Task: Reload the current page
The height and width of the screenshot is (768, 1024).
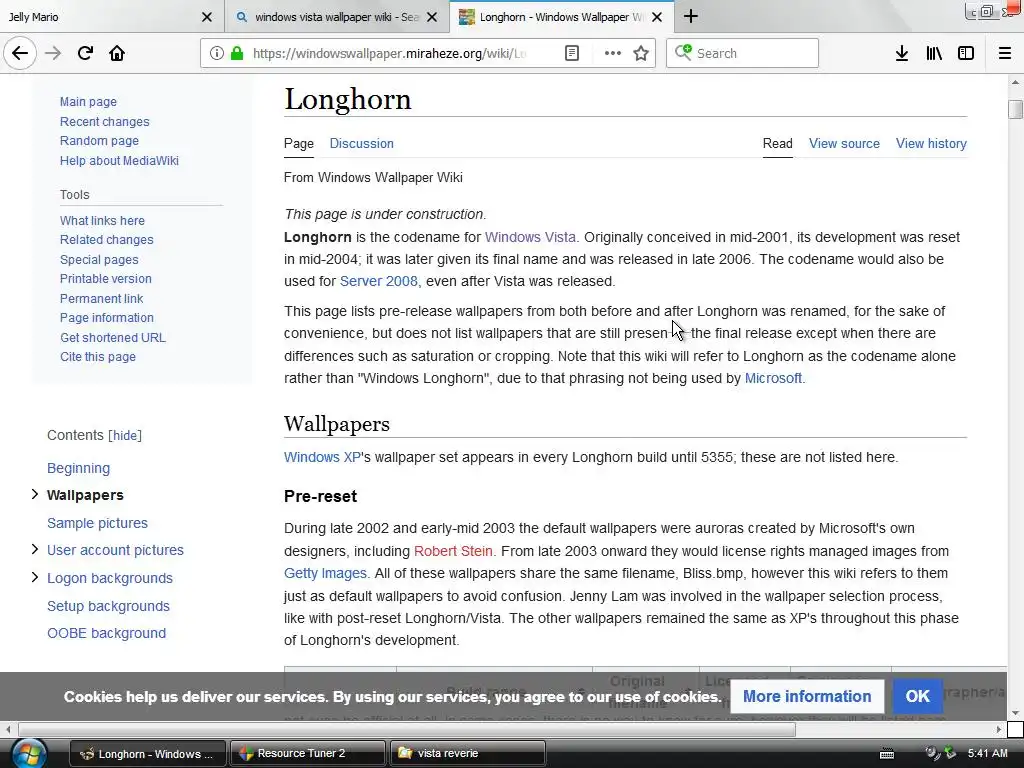Action: [x=85, y=53]
